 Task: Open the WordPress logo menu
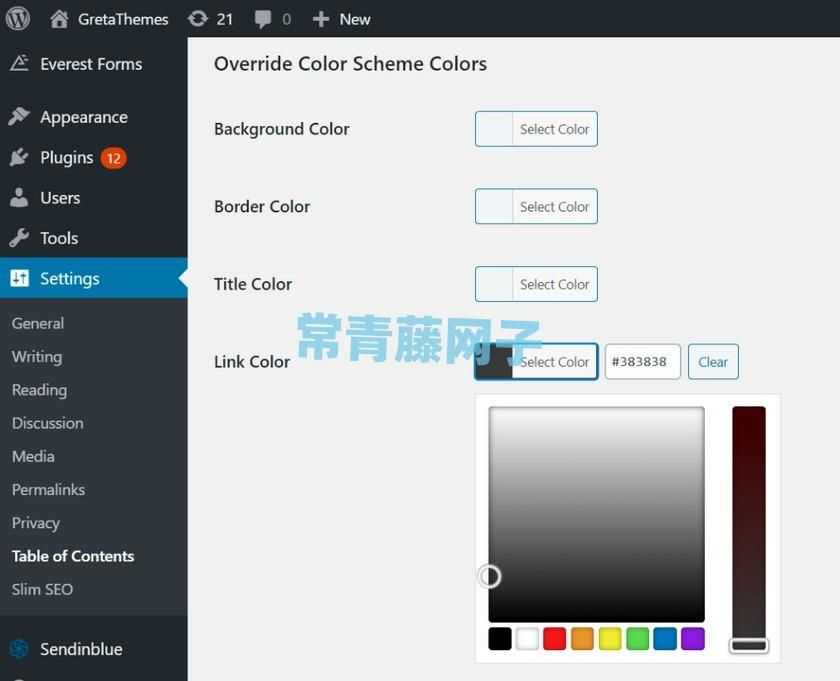tap(18, 19)
